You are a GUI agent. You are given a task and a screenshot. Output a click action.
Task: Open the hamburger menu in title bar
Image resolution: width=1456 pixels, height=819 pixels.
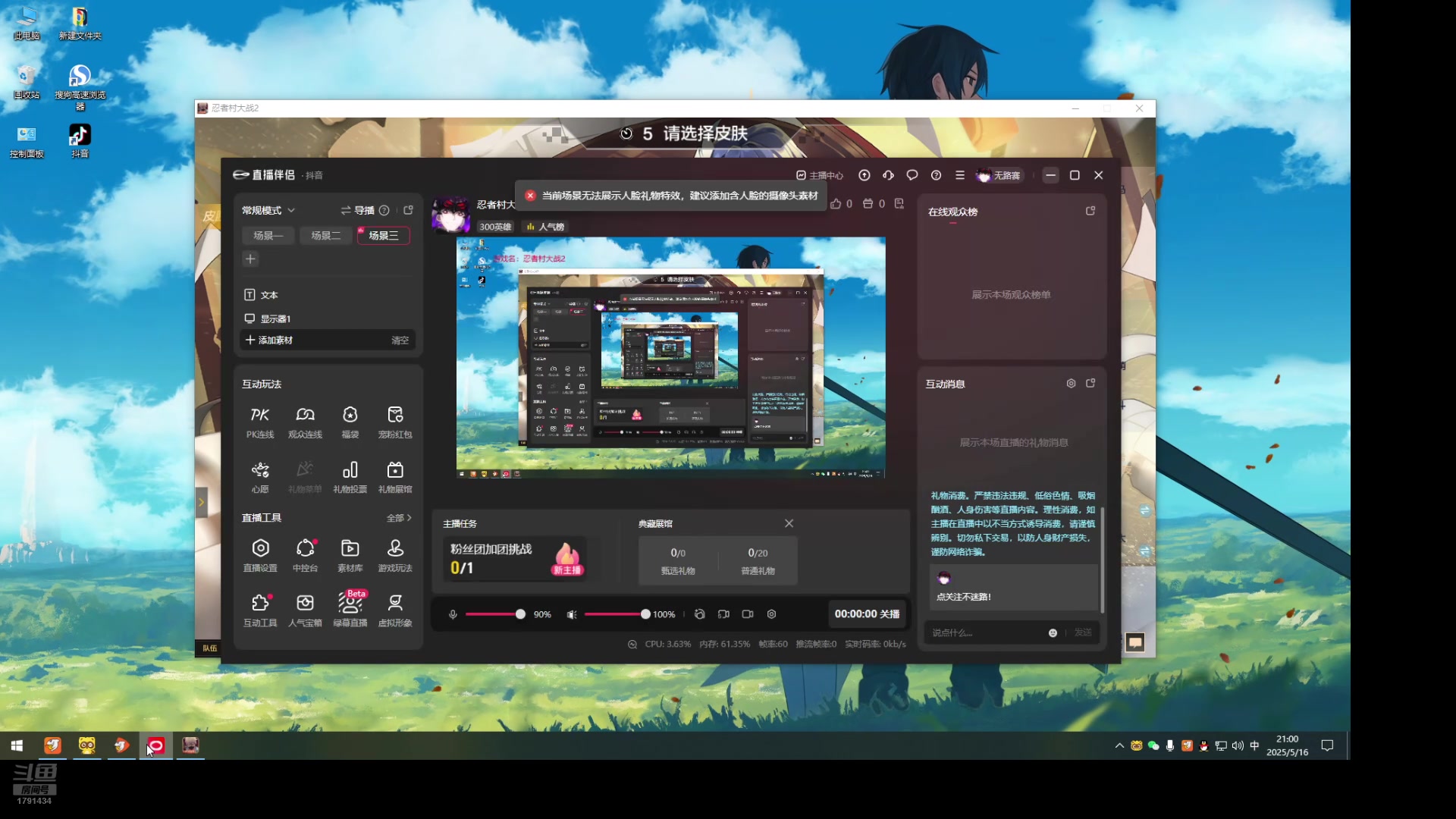point(960,175)
